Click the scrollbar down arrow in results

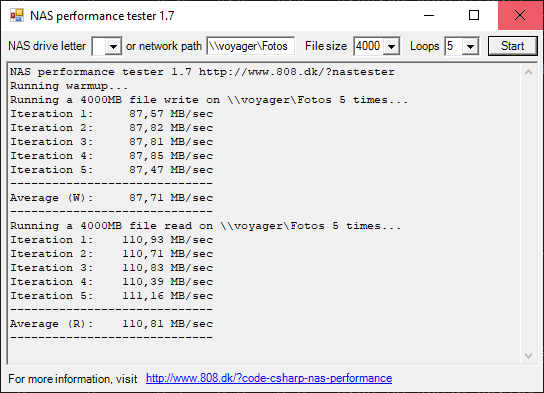tap(528, 356)
